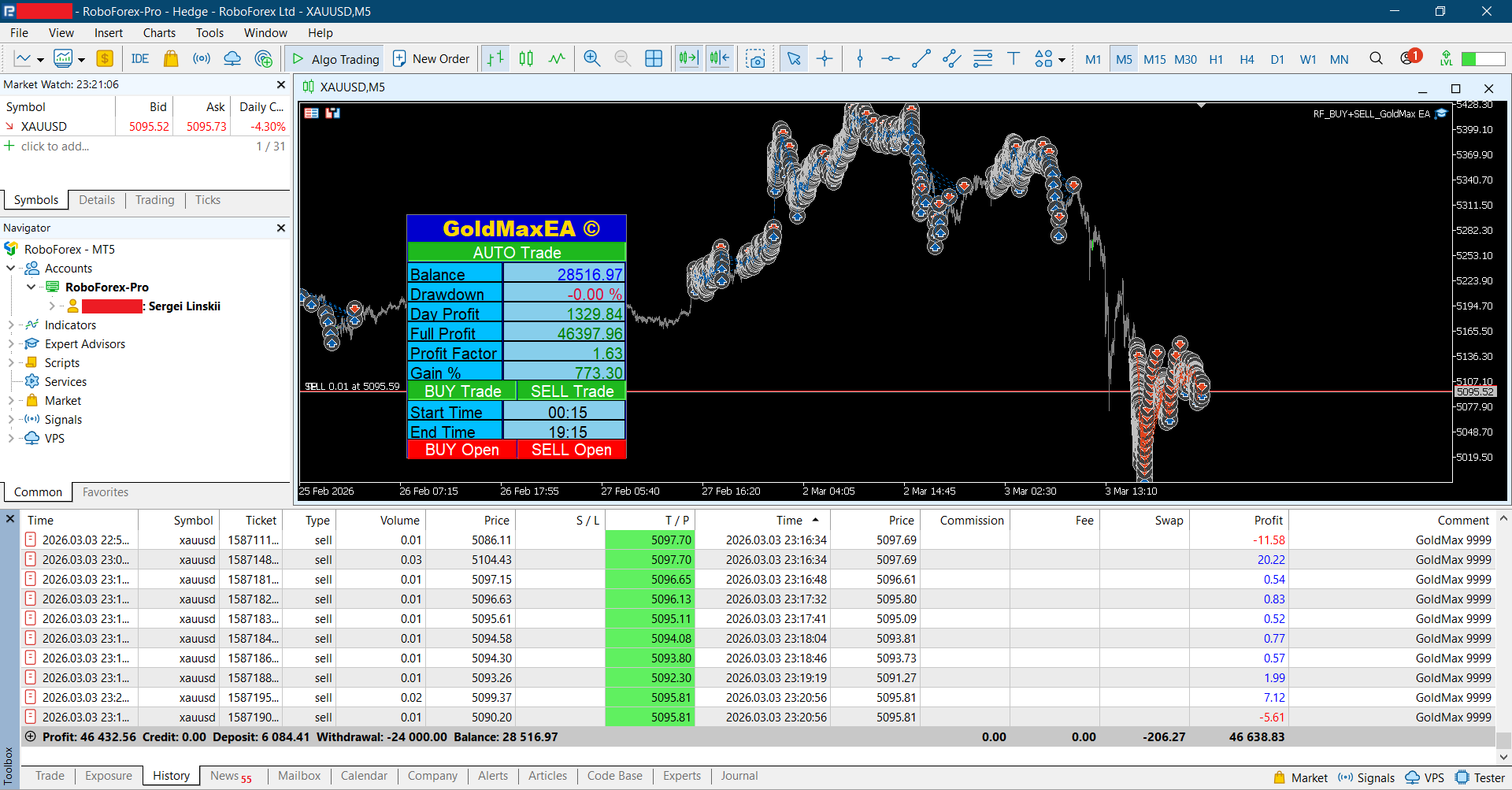Close the Navigator panel
1512x790 pixels.
pyautogui.click(x=281, y=228)
